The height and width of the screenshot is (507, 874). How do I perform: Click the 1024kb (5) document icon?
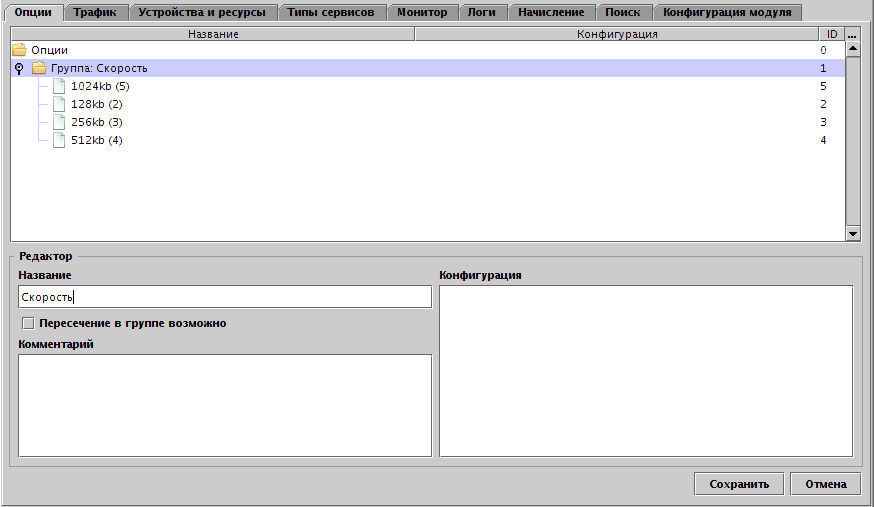[x=59, y=86]
